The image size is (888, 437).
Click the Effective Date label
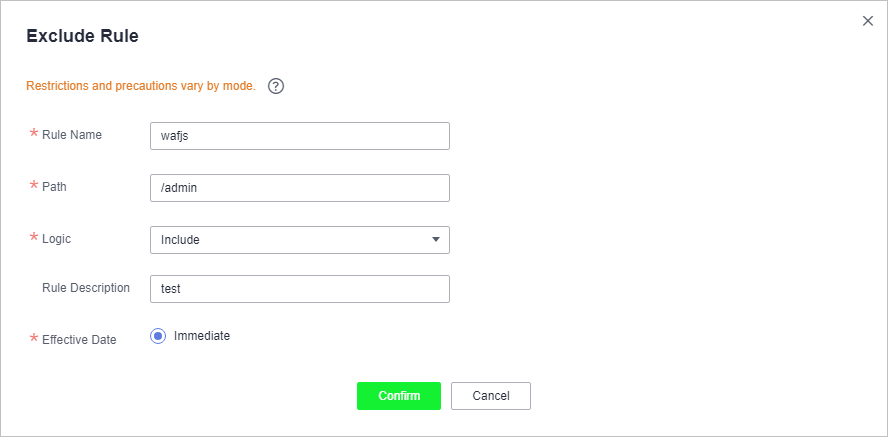[x=79, y=340]
